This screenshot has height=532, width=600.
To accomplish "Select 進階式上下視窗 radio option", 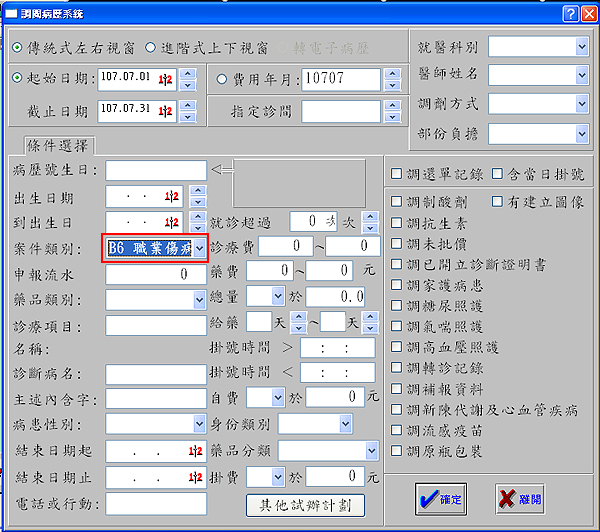I will (151, 47).
